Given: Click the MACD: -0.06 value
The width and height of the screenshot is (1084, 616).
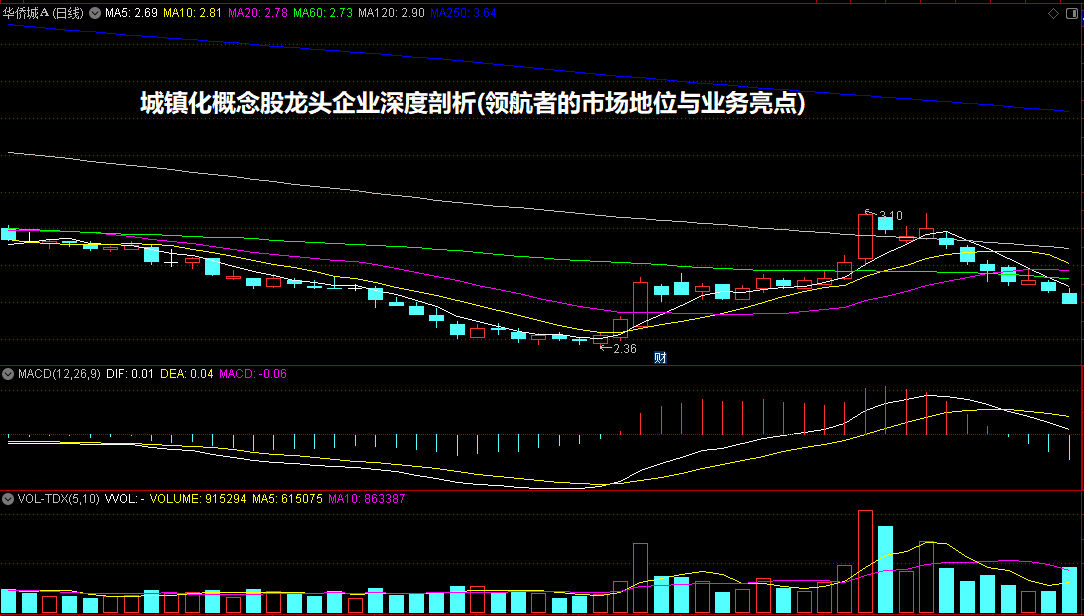Looking at the screenshot, I should (x=252, y=374).
